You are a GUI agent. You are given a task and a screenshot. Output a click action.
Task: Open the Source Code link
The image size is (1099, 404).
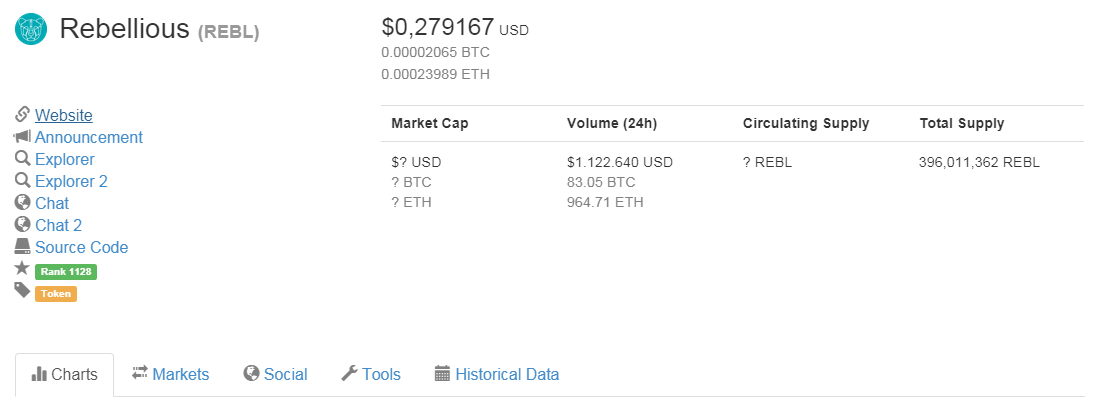82,248
